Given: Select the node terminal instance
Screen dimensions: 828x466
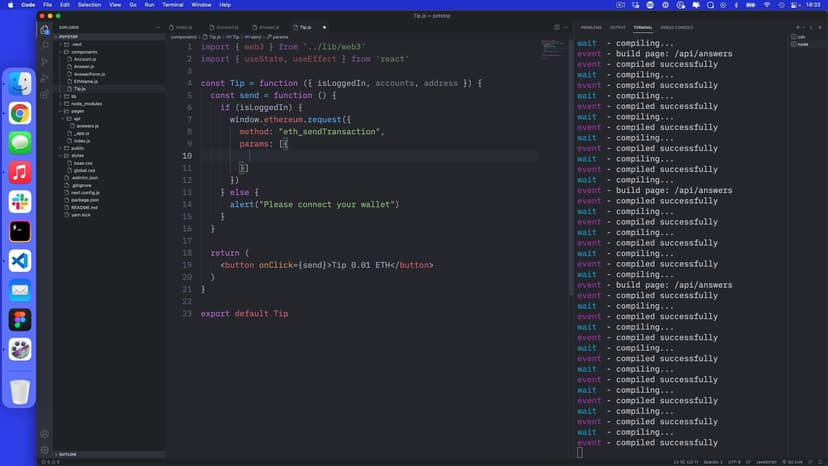Looking at the screenshot, I should pyautogui.click(x=802, y=44).
